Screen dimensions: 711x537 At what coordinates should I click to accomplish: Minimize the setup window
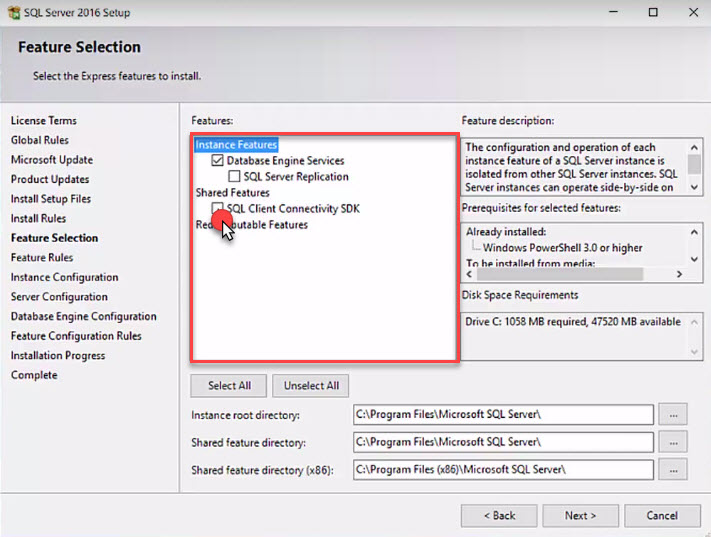pyautogui.click(x=613, y=12)
